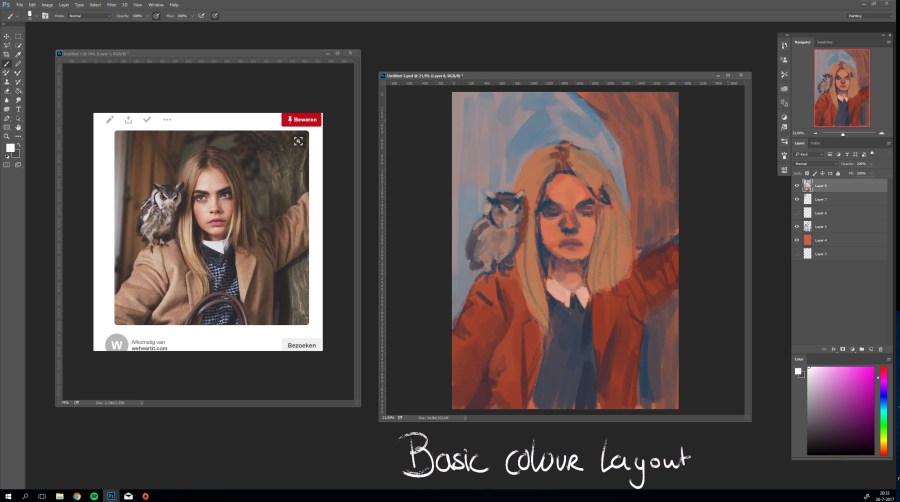Select the Eyedropper tool
The width and height of the screenshot is (900, 502).
(18, 54)
